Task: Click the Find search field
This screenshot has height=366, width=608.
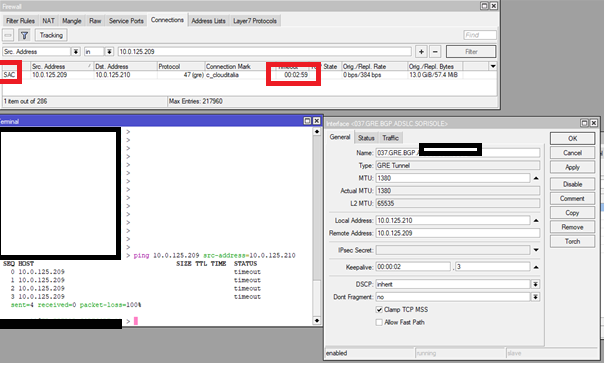Action: (x=480, y=35)
